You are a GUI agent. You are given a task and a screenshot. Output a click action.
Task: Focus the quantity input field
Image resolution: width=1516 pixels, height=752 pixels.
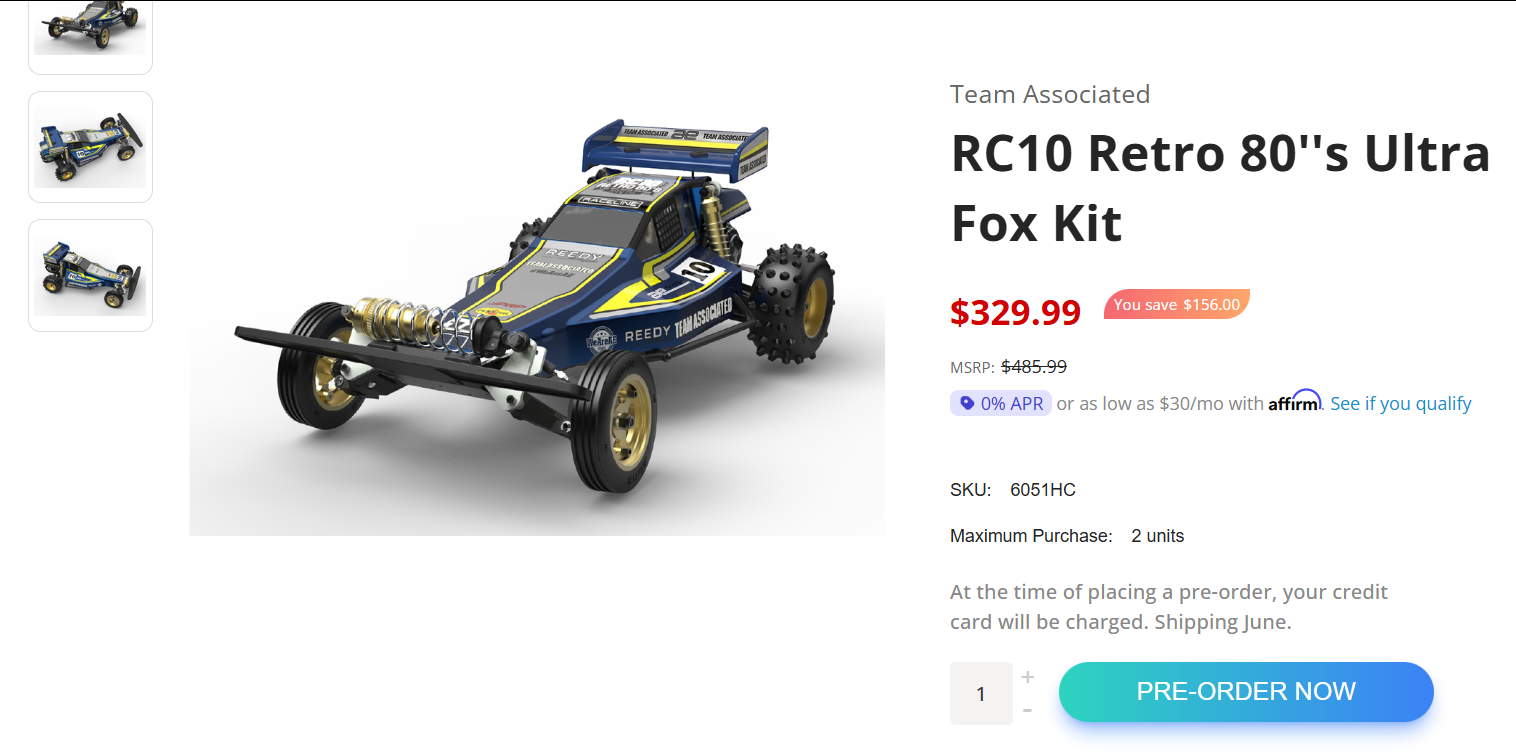tap(981, 693)
